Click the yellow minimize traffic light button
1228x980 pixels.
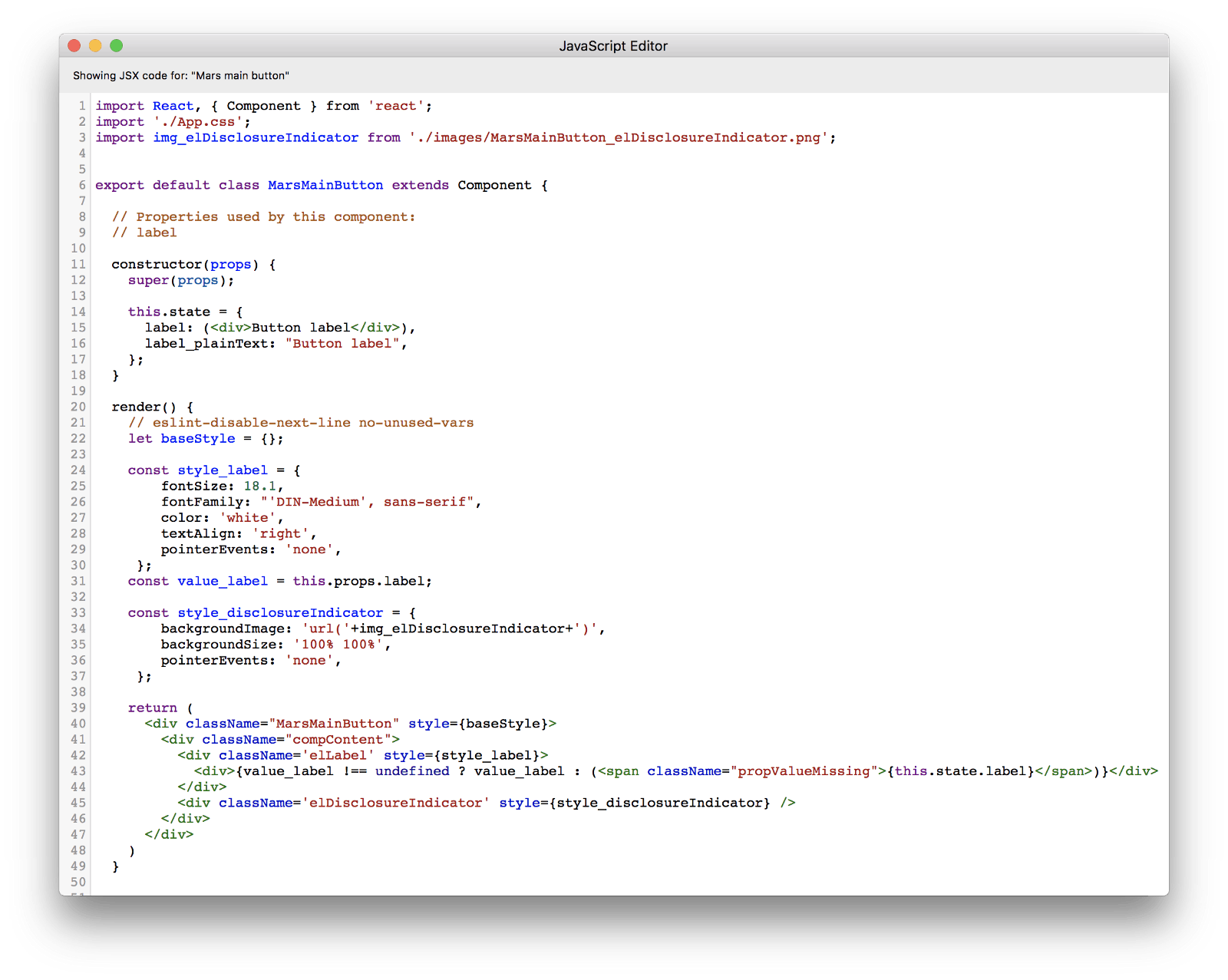(94, 46)
